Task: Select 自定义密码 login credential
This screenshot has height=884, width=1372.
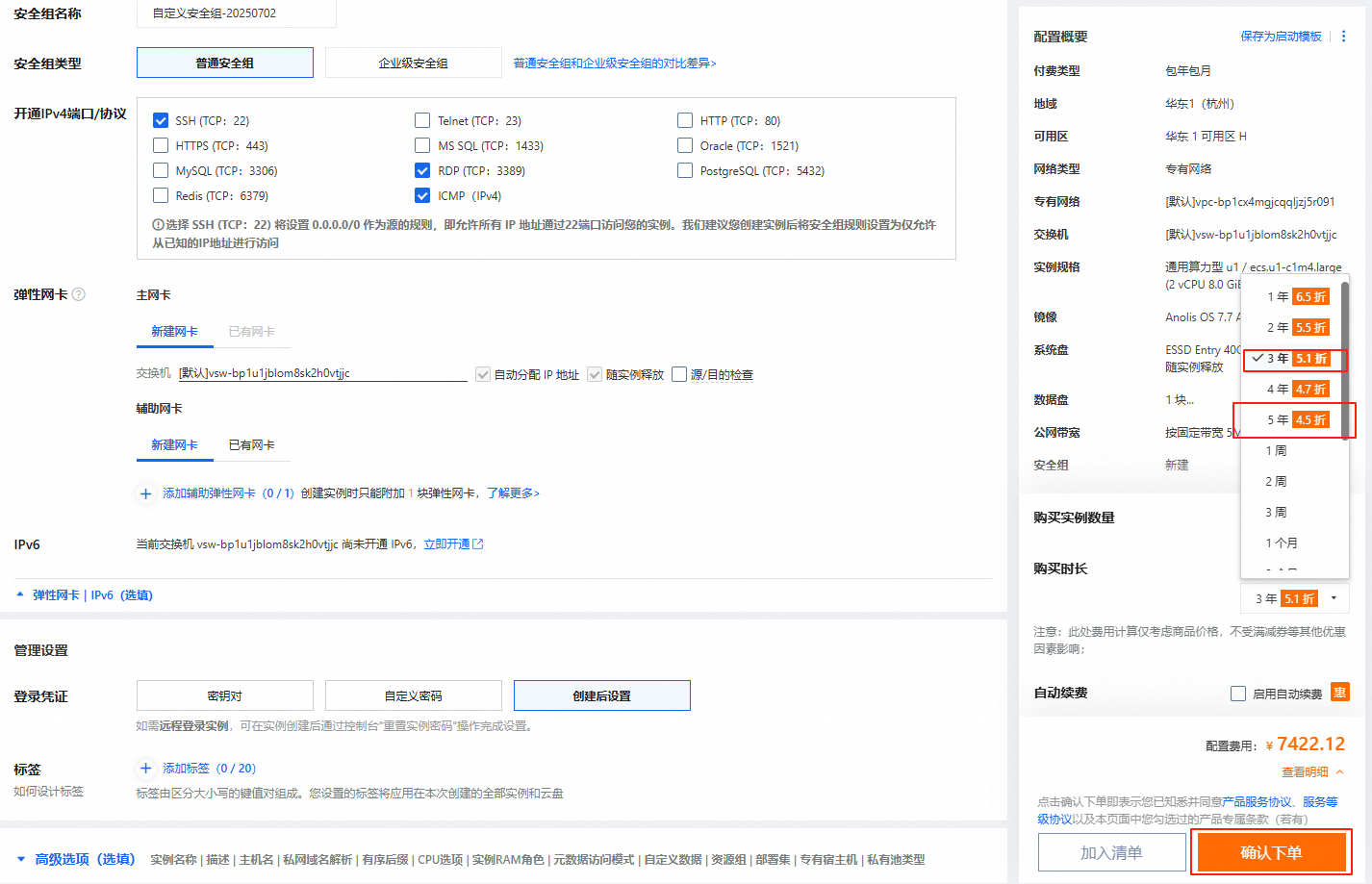Action: coord(414,695)
